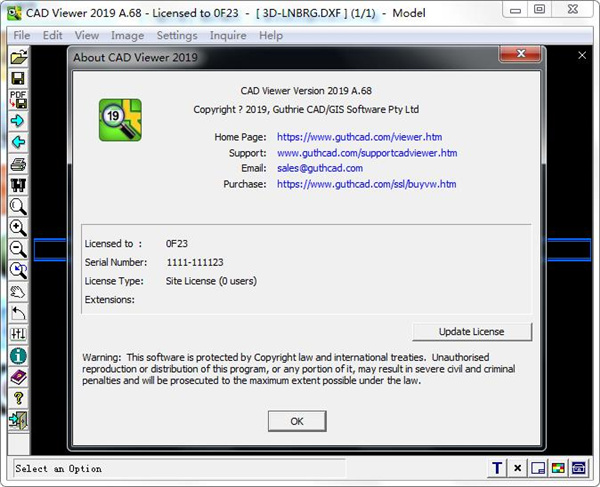Open the Settings menu
600x487 pixels.
(x=177, y=36)
